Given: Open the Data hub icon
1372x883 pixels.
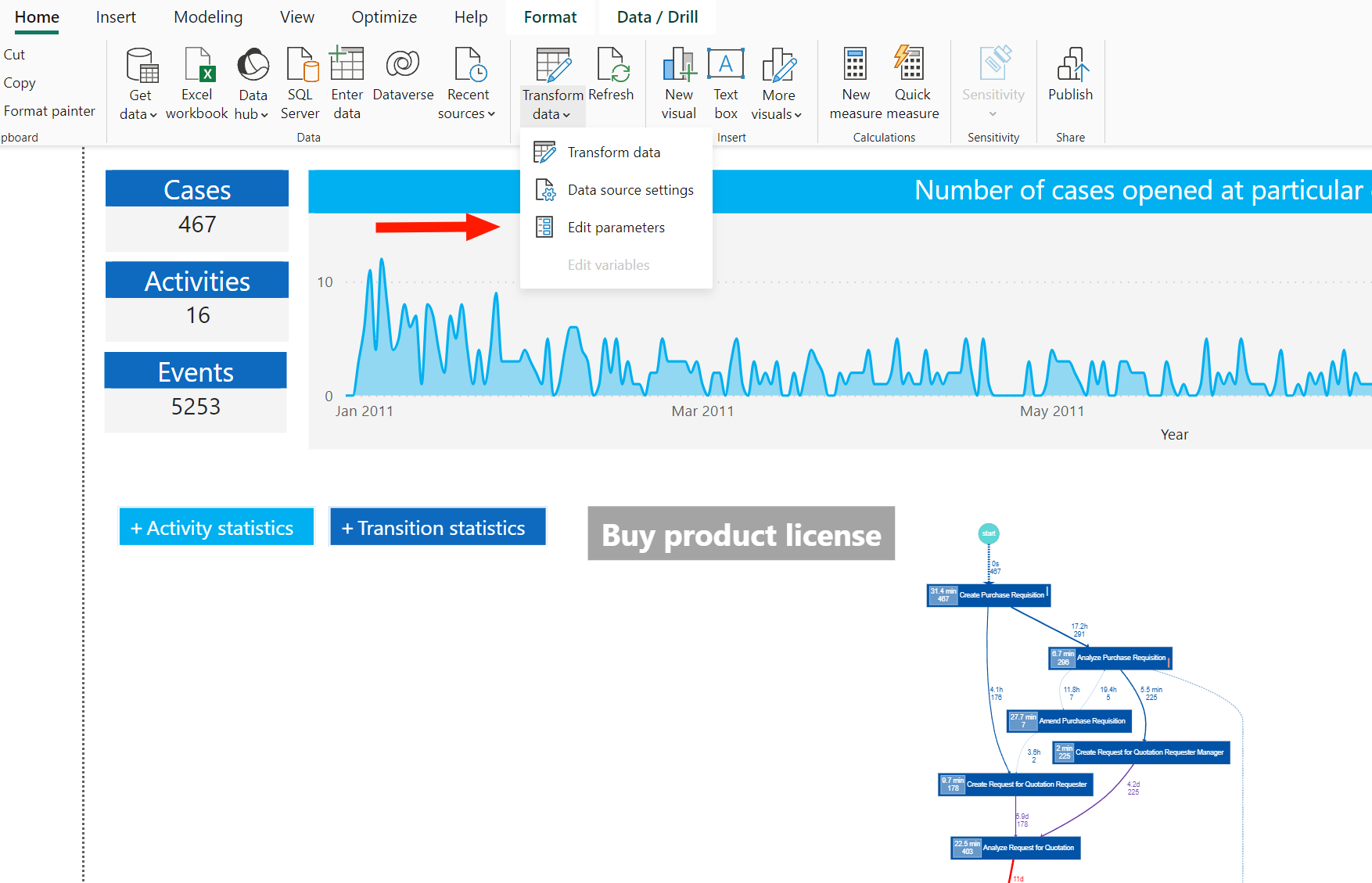Looking at the screenshot, I should coord(253,65).
